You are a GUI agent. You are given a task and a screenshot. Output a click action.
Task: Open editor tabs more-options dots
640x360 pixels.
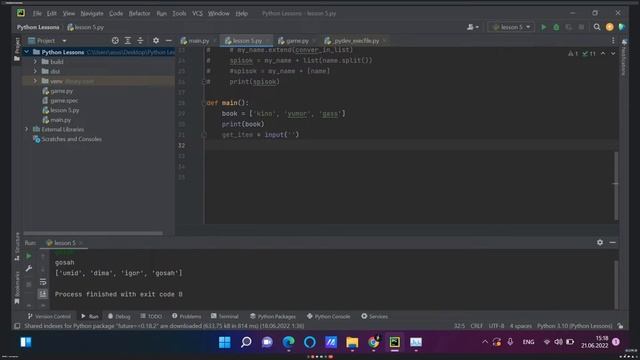click(613, 40)
